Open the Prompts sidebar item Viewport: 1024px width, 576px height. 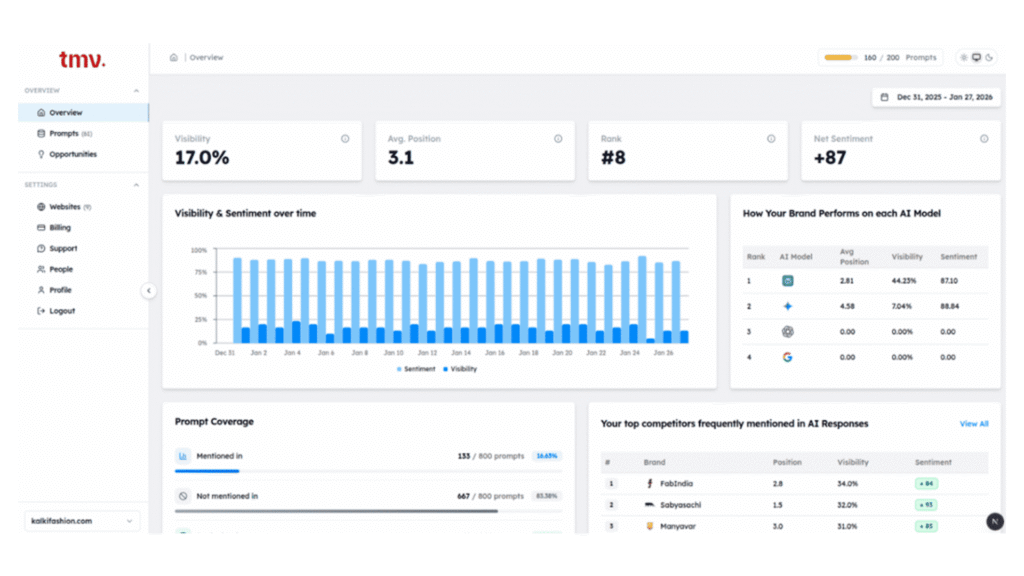(x=83, y=133)
